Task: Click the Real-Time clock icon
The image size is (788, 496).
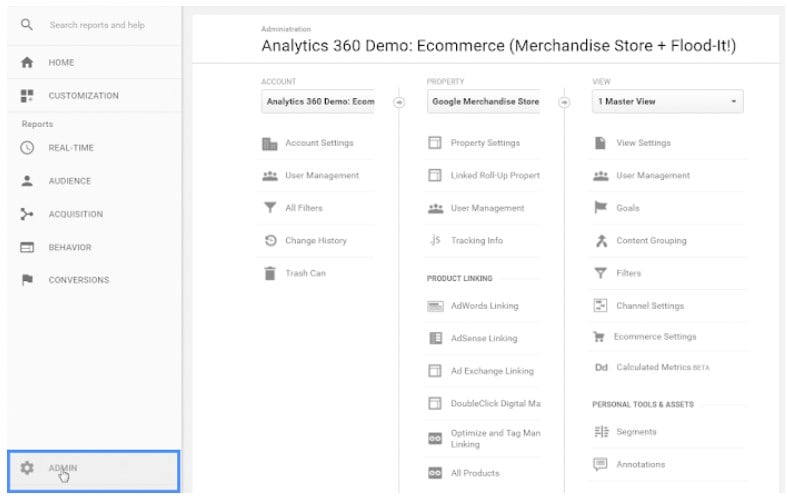Action: [27, 148]
